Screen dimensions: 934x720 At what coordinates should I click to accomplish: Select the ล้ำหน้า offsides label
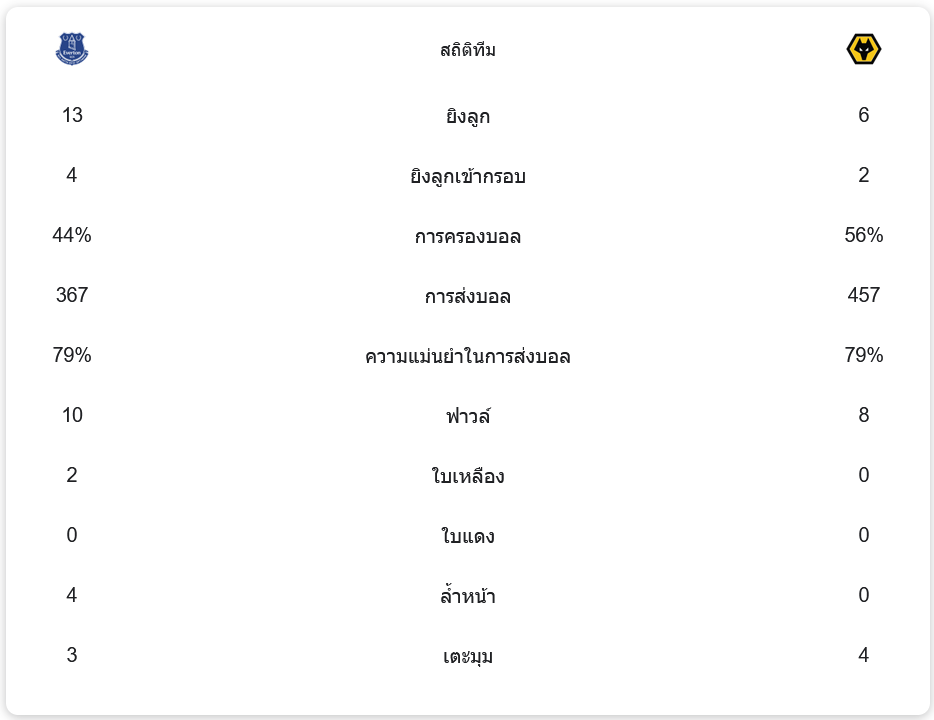pyautogui.click(x=468, y=597)
